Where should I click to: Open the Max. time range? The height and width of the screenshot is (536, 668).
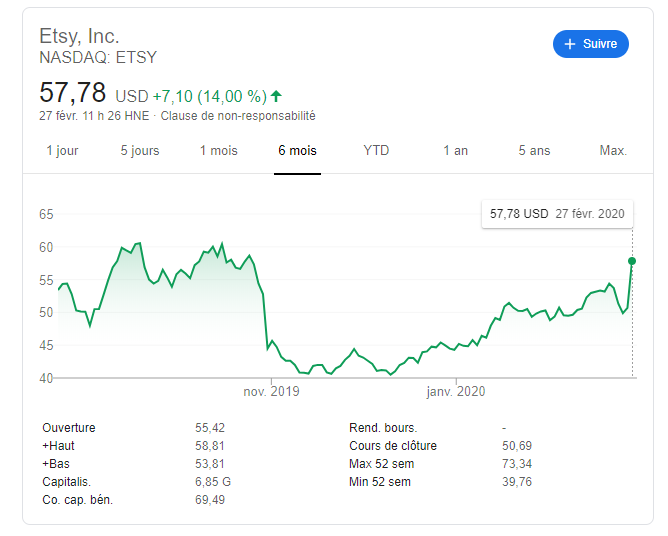pyautogui.click(x=613, y=150)
